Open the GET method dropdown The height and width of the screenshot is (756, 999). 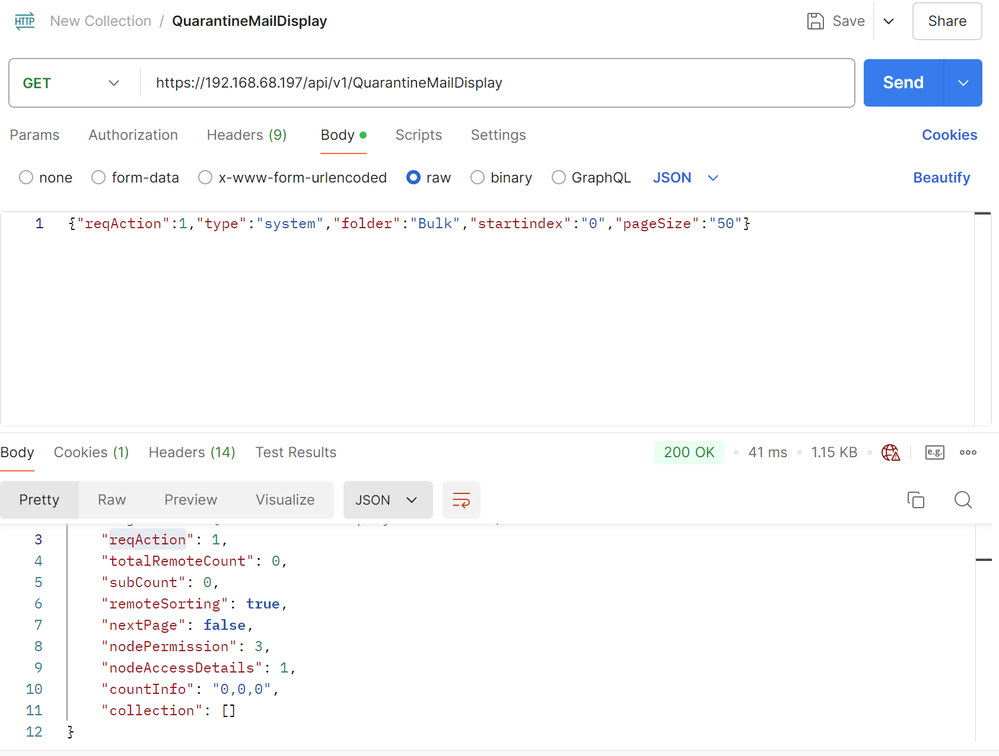[x=72, y=83]
